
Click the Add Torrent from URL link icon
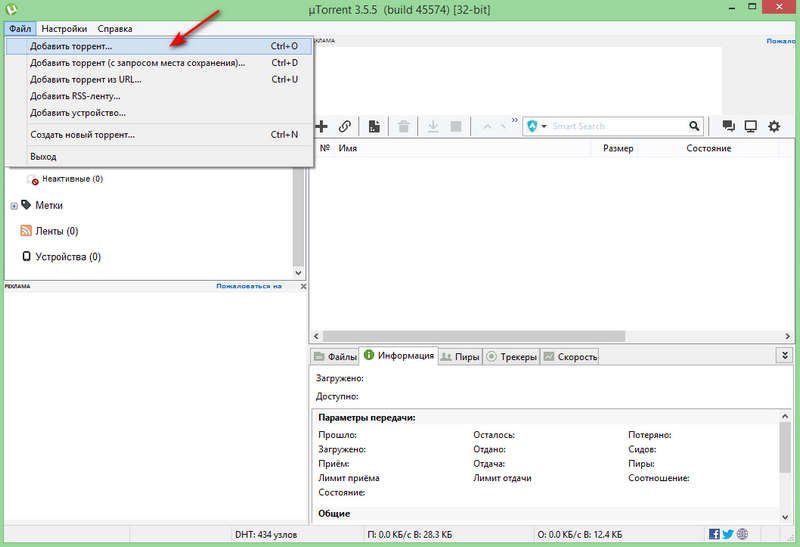point(345,127)
